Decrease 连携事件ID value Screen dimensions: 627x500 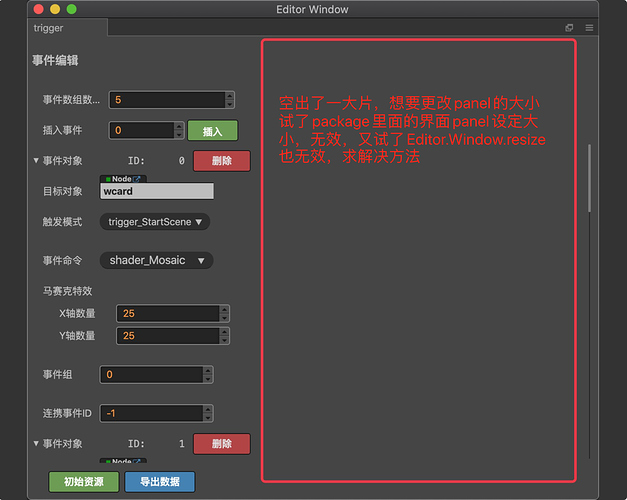click(208, 418)
